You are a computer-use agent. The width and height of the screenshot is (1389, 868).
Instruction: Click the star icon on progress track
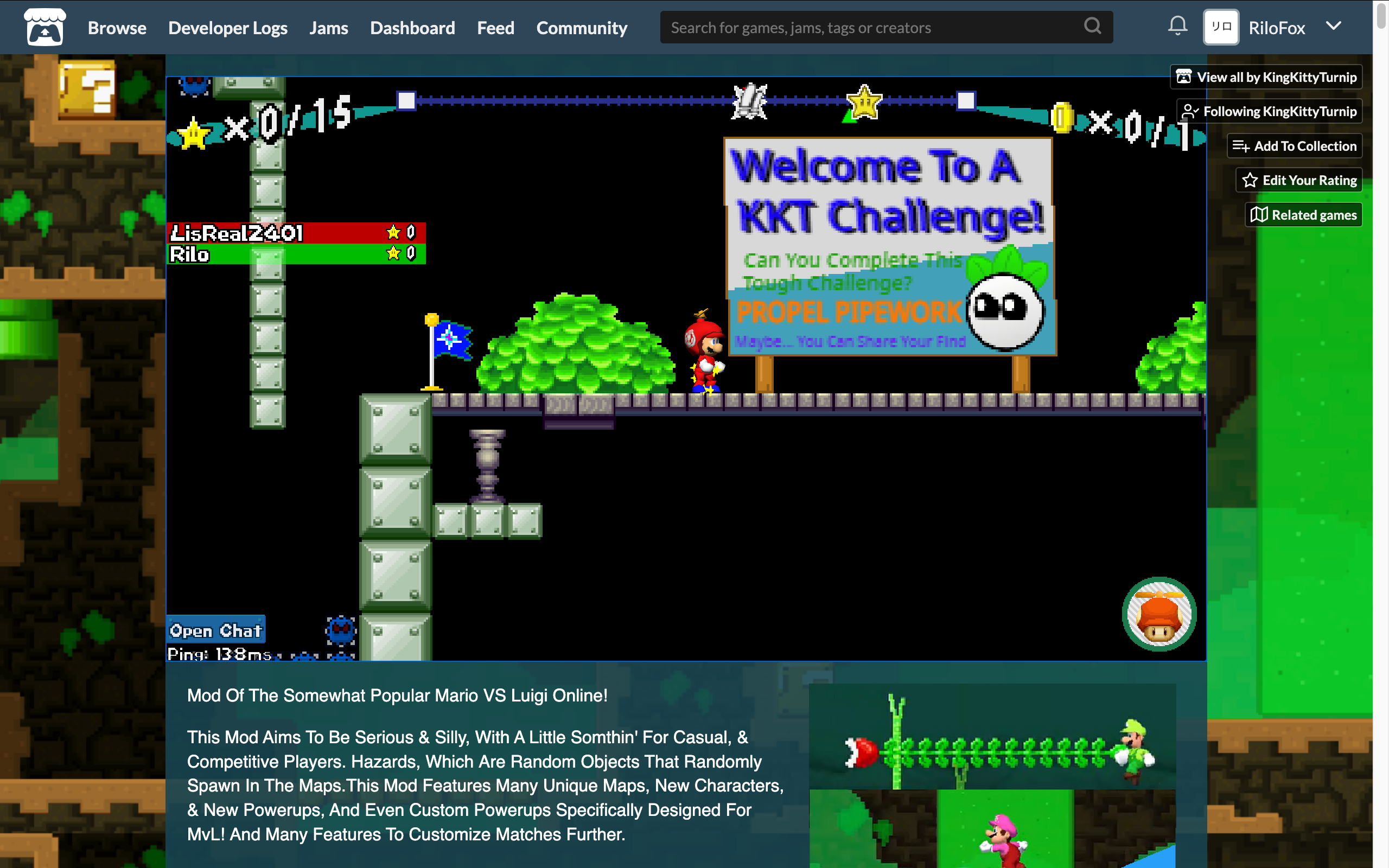(x=864, y=102)
